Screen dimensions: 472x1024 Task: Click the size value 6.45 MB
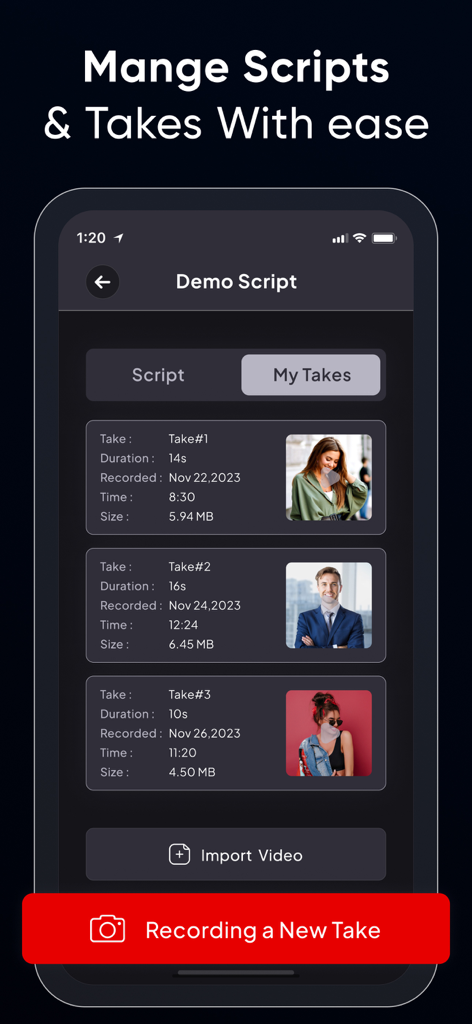click(x=191, y=645)
